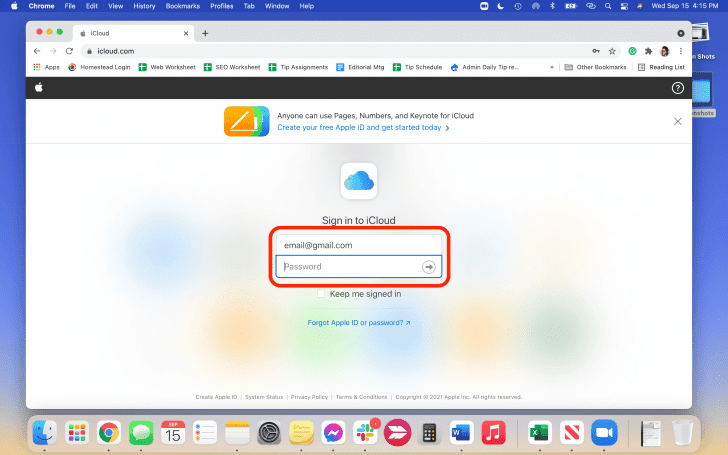The image size is (728, 455).
Task: Open Slack from the dock
Action: 365,432
